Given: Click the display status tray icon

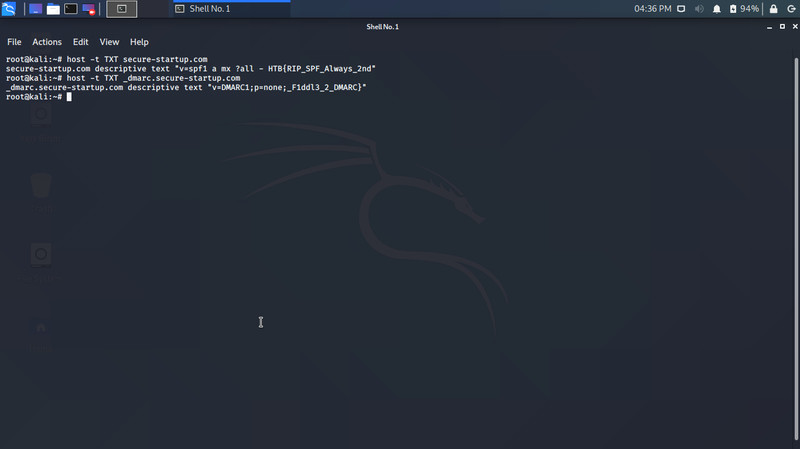Looking at the screenshot, I should [680, 9].
